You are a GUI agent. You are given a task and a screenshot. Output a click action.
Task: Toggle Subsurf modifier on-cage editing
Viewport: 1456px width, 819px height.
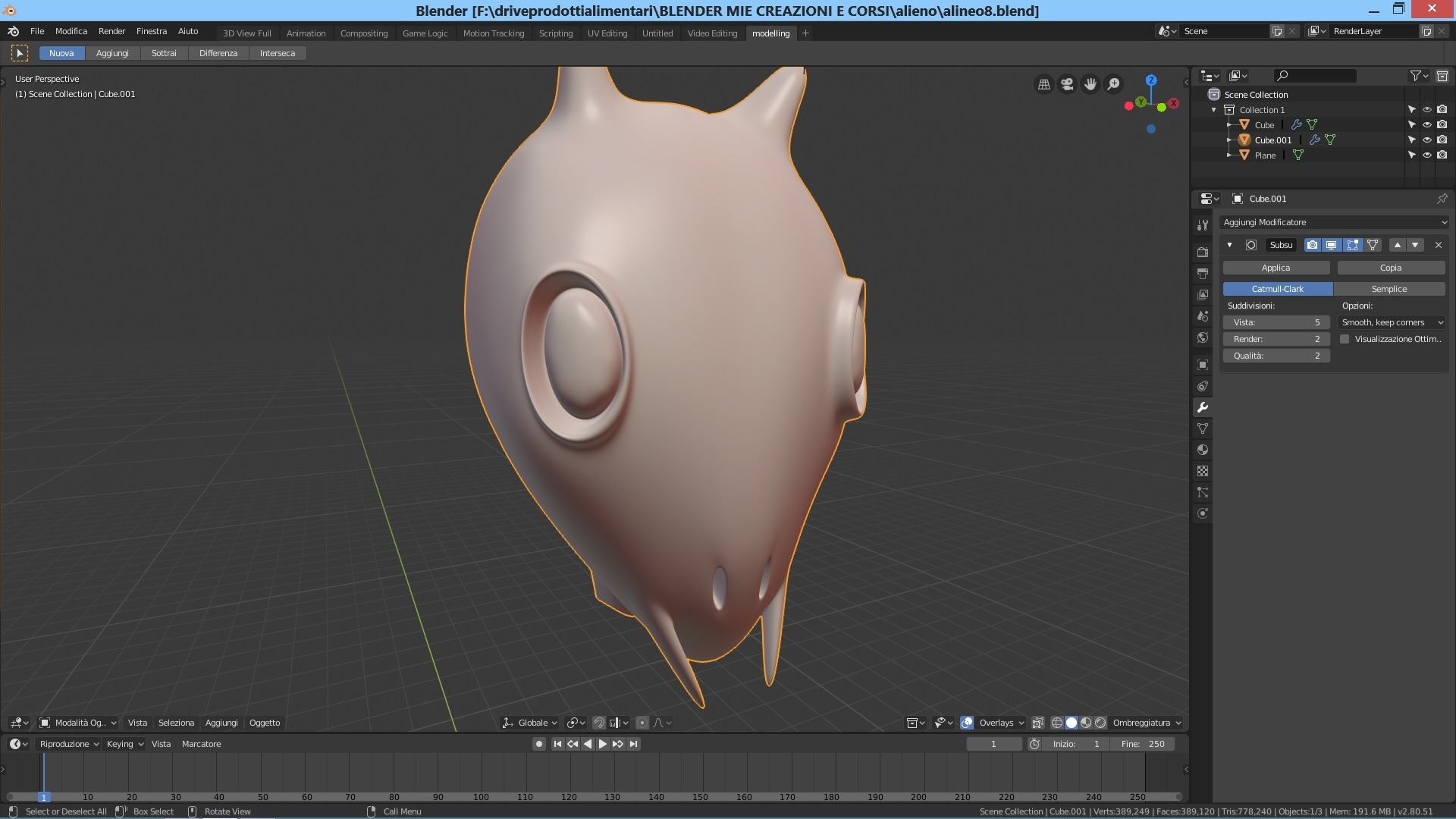[x=1373, y=245]
